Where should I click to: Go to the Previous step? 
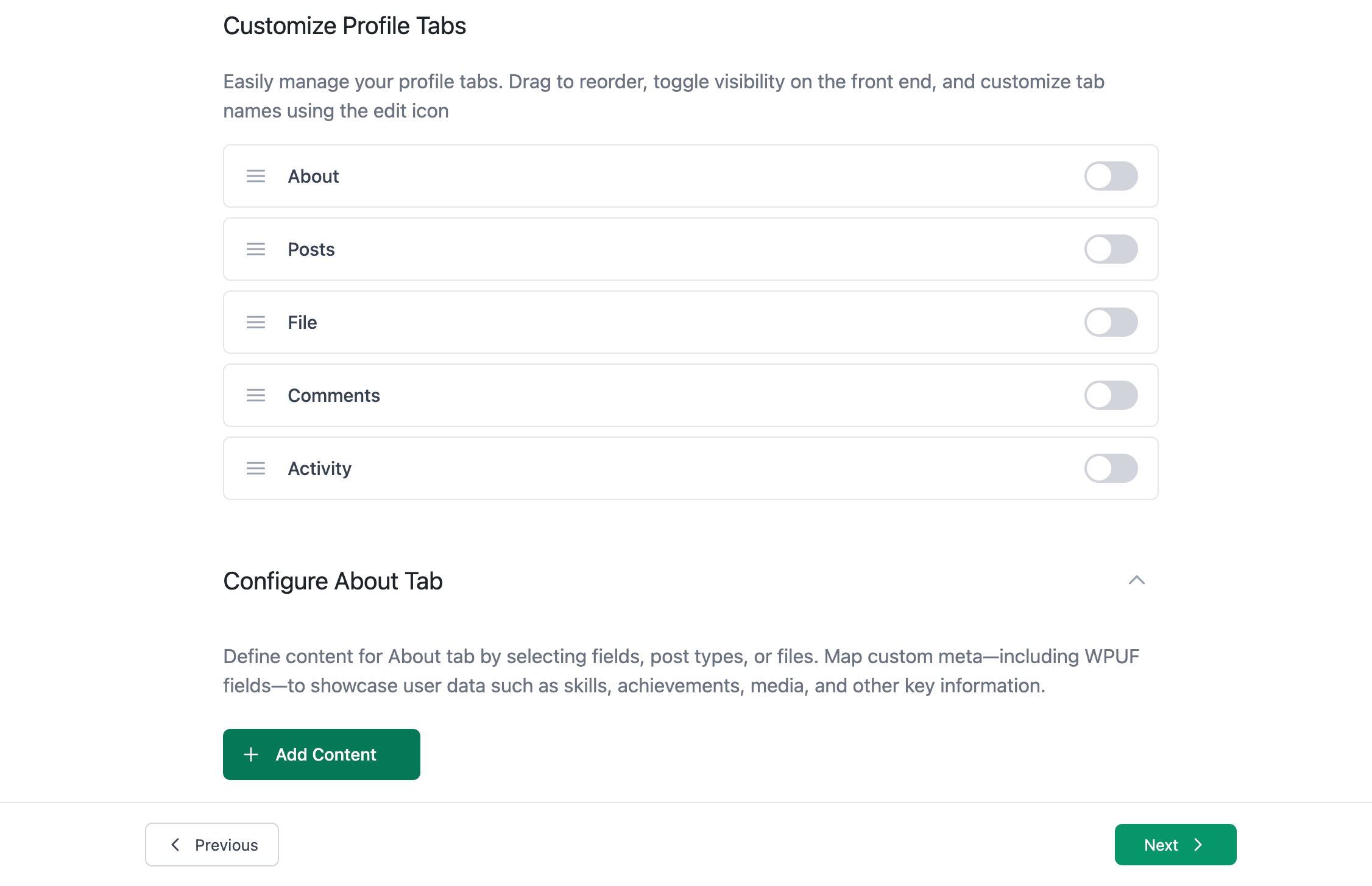point(212,845)
